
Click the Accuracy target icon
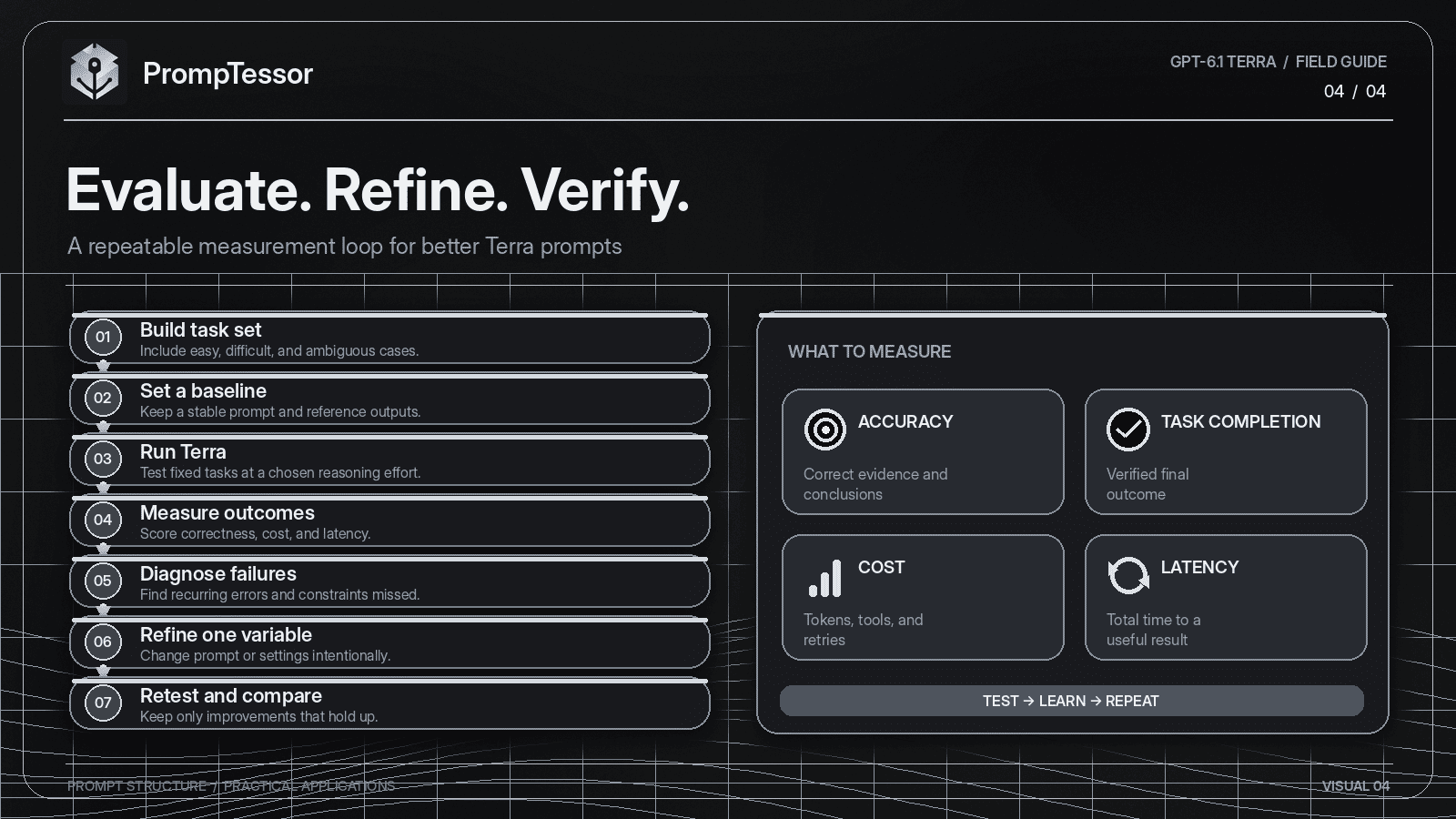[x=825, y=429]
